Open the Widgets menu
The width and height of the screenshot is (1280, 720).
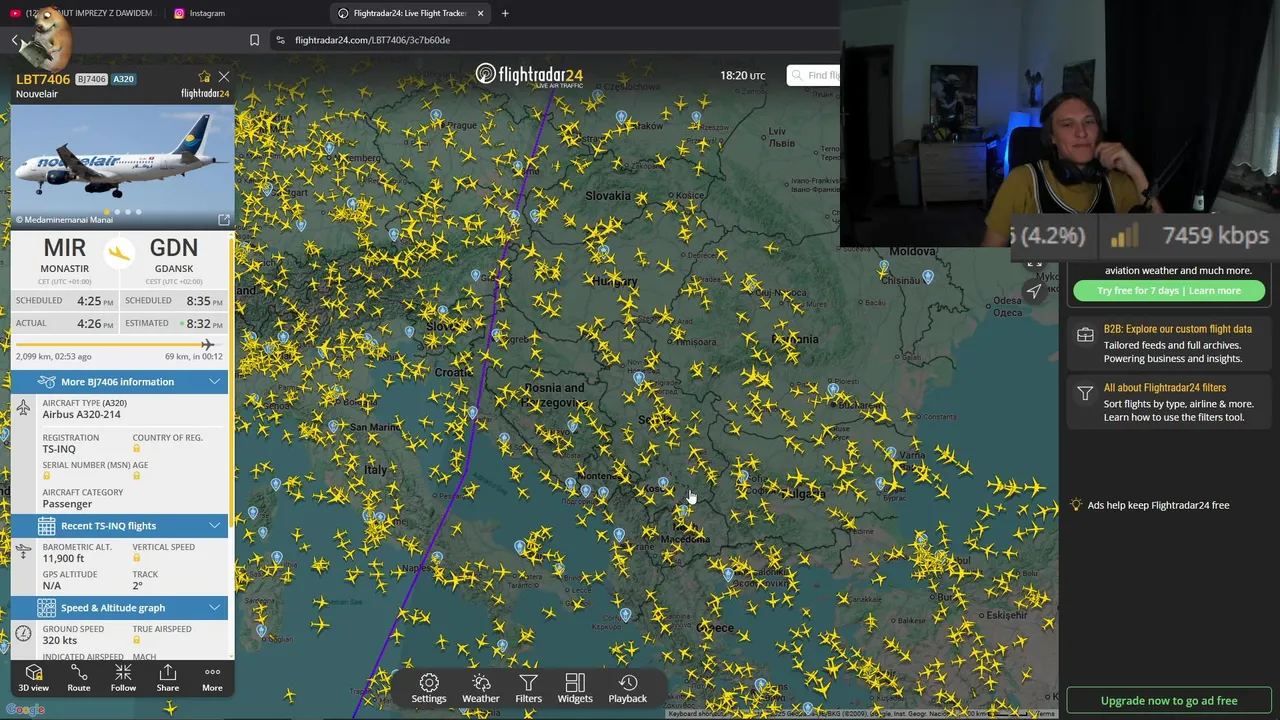575,688
